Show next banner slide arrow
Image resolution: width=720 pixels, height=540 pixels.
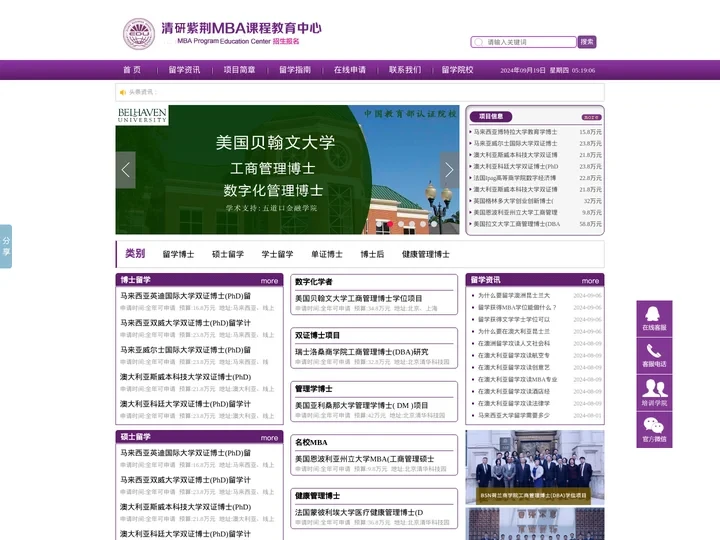click(x=449, y=170)
